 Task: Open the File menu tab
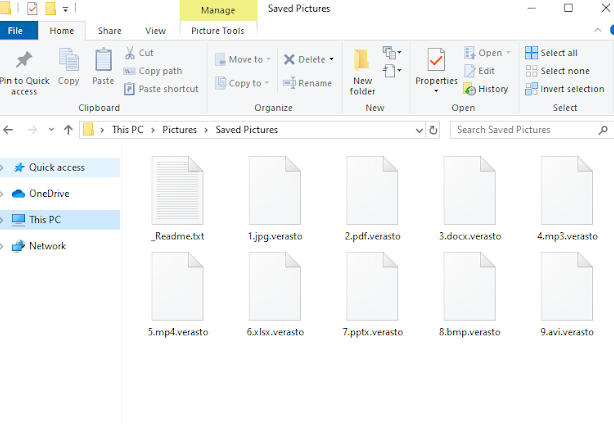[x=17, y=31]
